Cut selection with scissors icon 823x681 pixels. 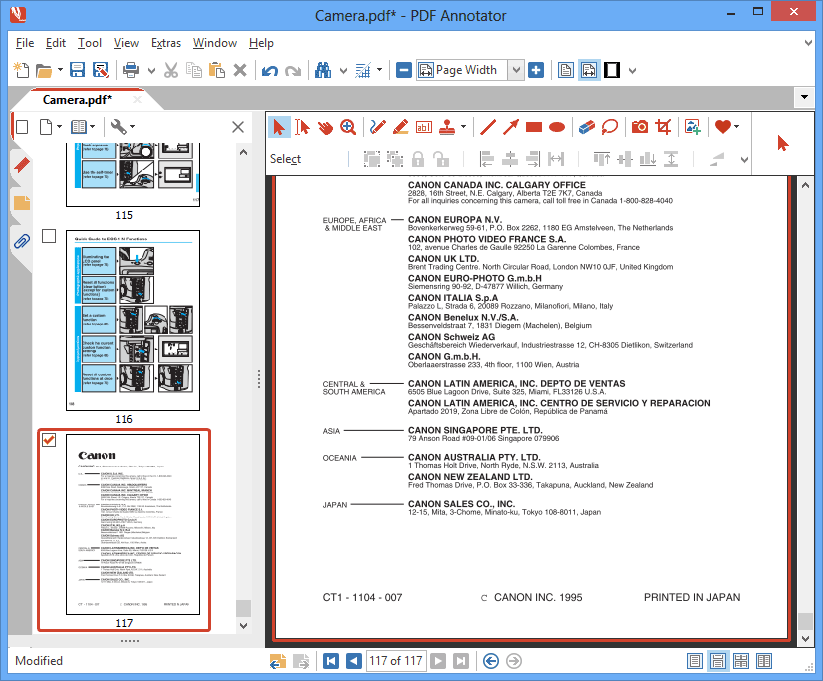pos(171,70)
